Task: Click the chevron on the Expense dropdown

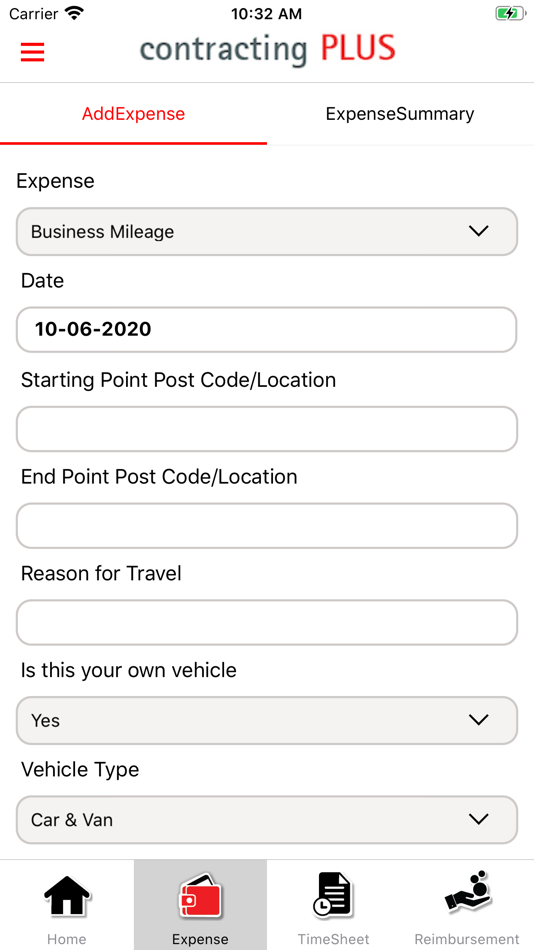Action: pyautogui.click(x=479, y=231)
